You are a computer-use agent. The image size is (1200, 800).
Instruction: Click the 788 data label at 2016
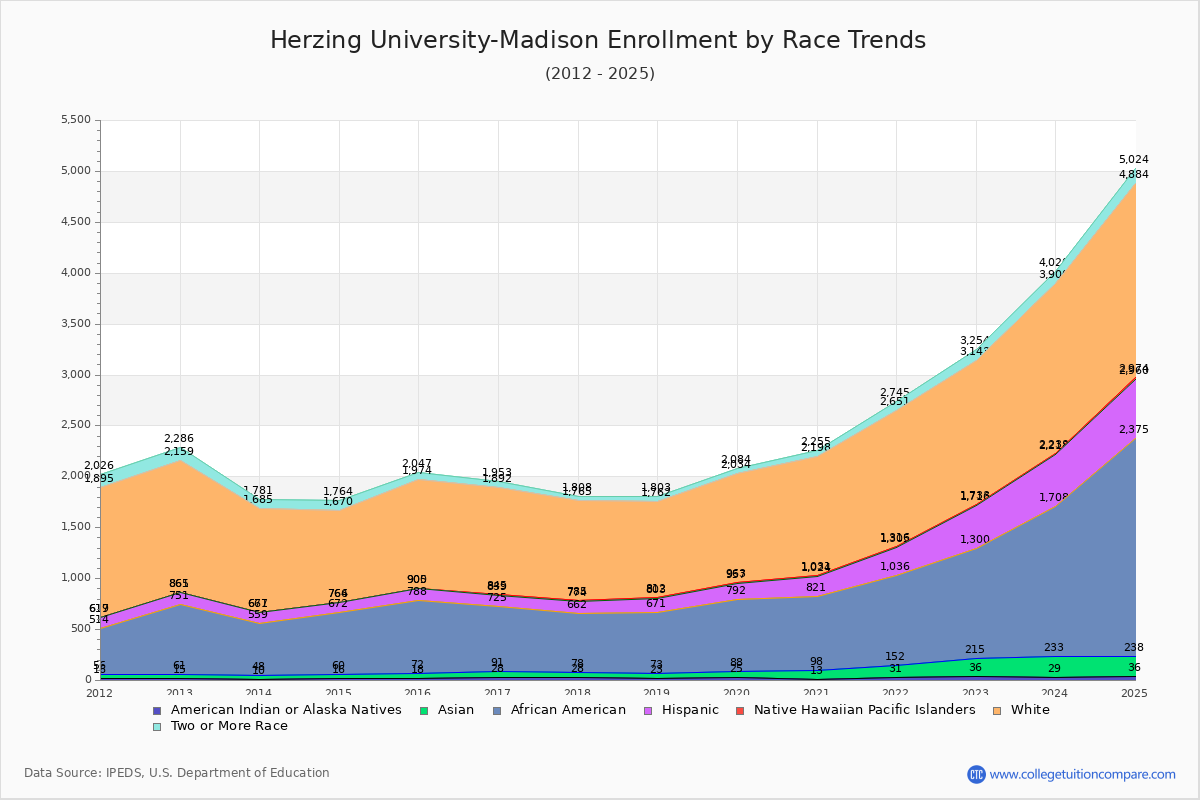click(417, 592)
